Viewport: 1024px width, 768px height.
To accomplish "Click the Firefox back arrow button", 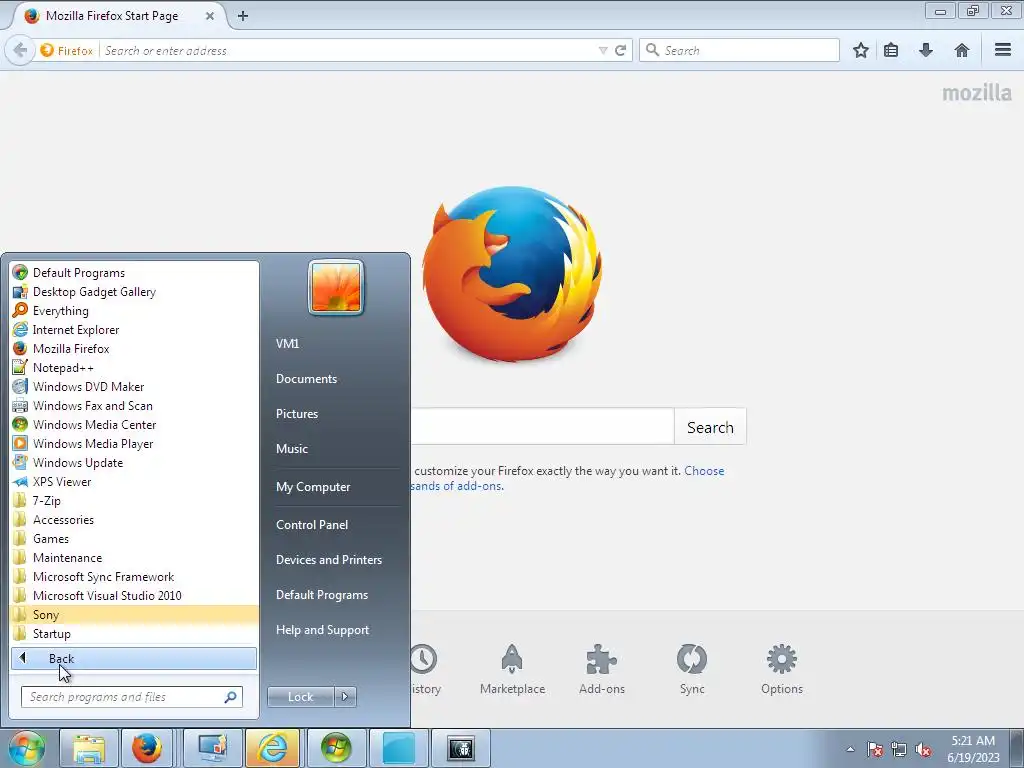I will 20,50.
